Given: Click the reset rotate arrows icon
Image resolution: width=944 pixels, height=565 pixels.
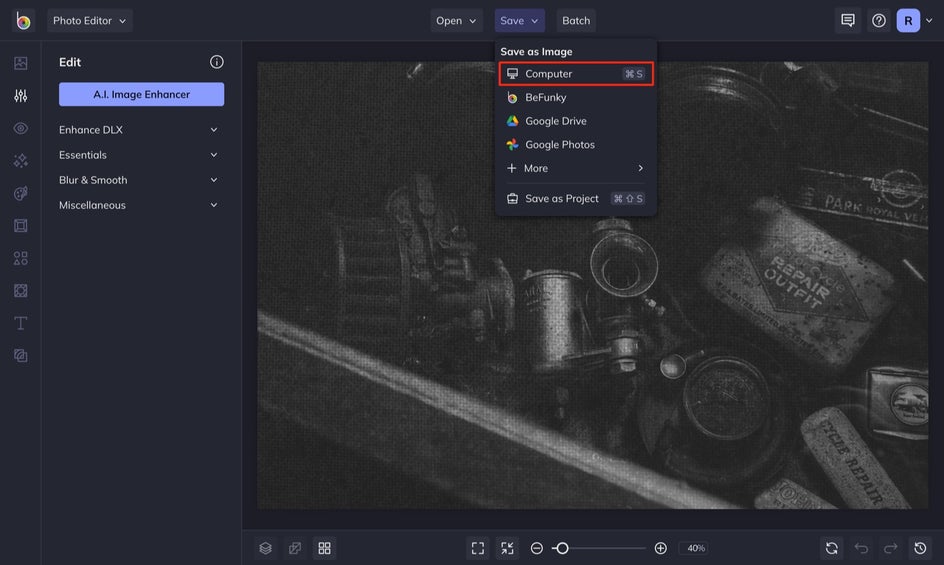Looking at the screenshot, I should [831, 548].
